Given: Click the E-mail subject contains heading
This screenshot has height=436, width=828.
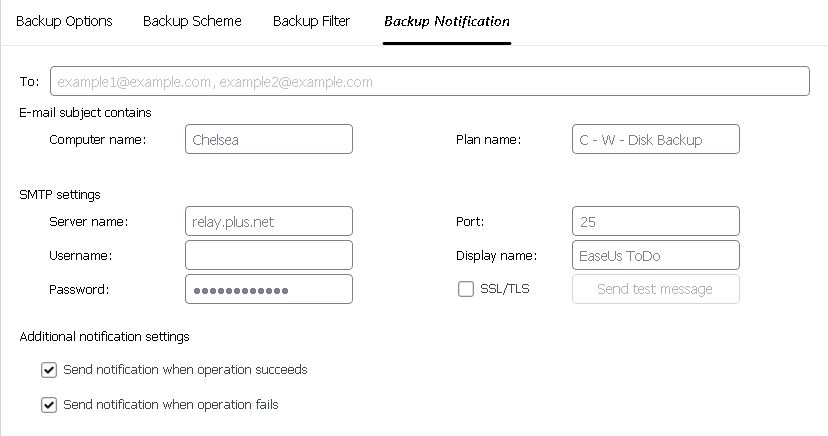Looking at the screenshot, I should click(85, 113).
